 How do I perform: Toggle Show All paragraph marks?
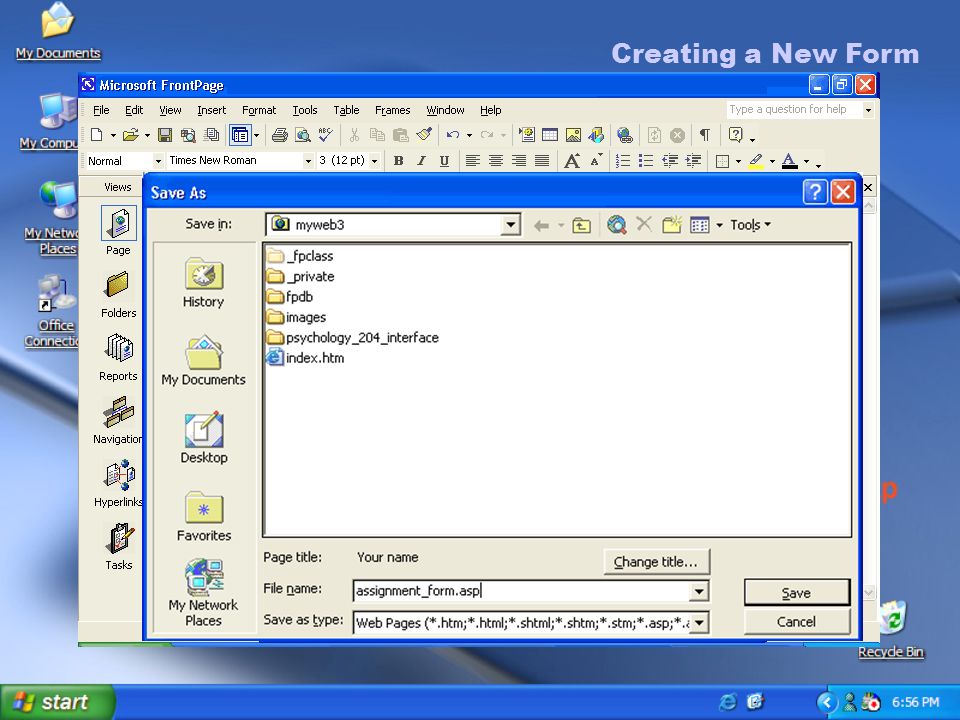[705, 135]
